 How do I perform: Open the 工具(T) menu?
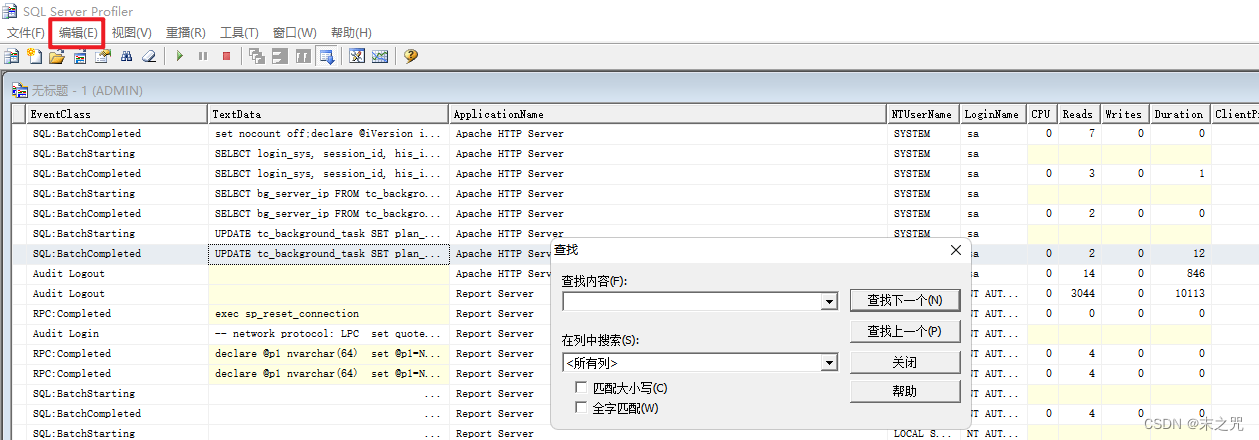(x=239, y=33)
